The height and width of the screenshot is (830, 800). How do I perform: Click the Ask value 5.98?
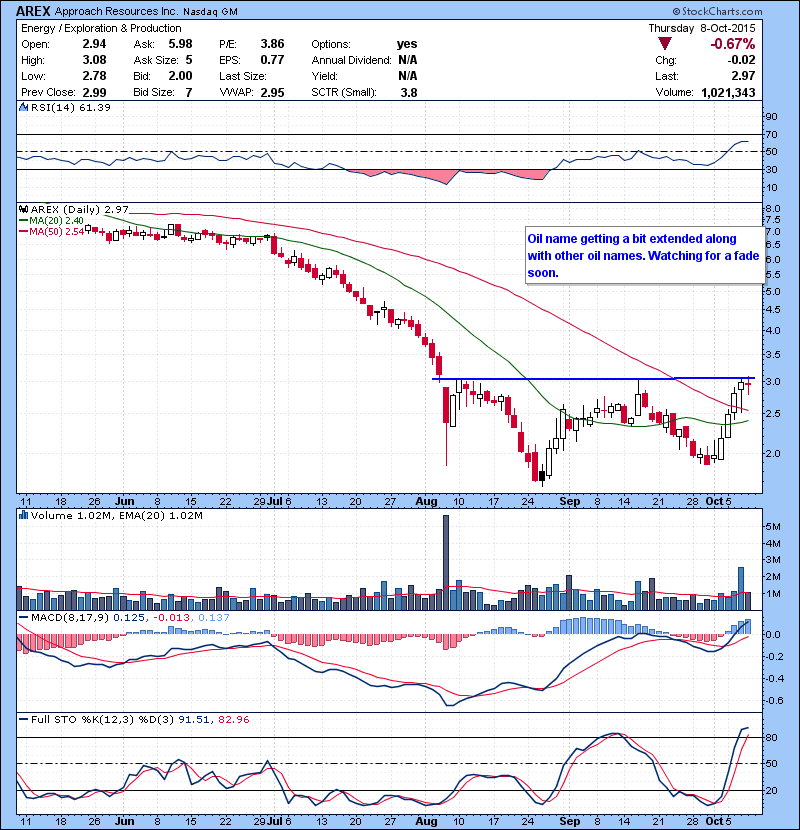[x=180, y=44]
